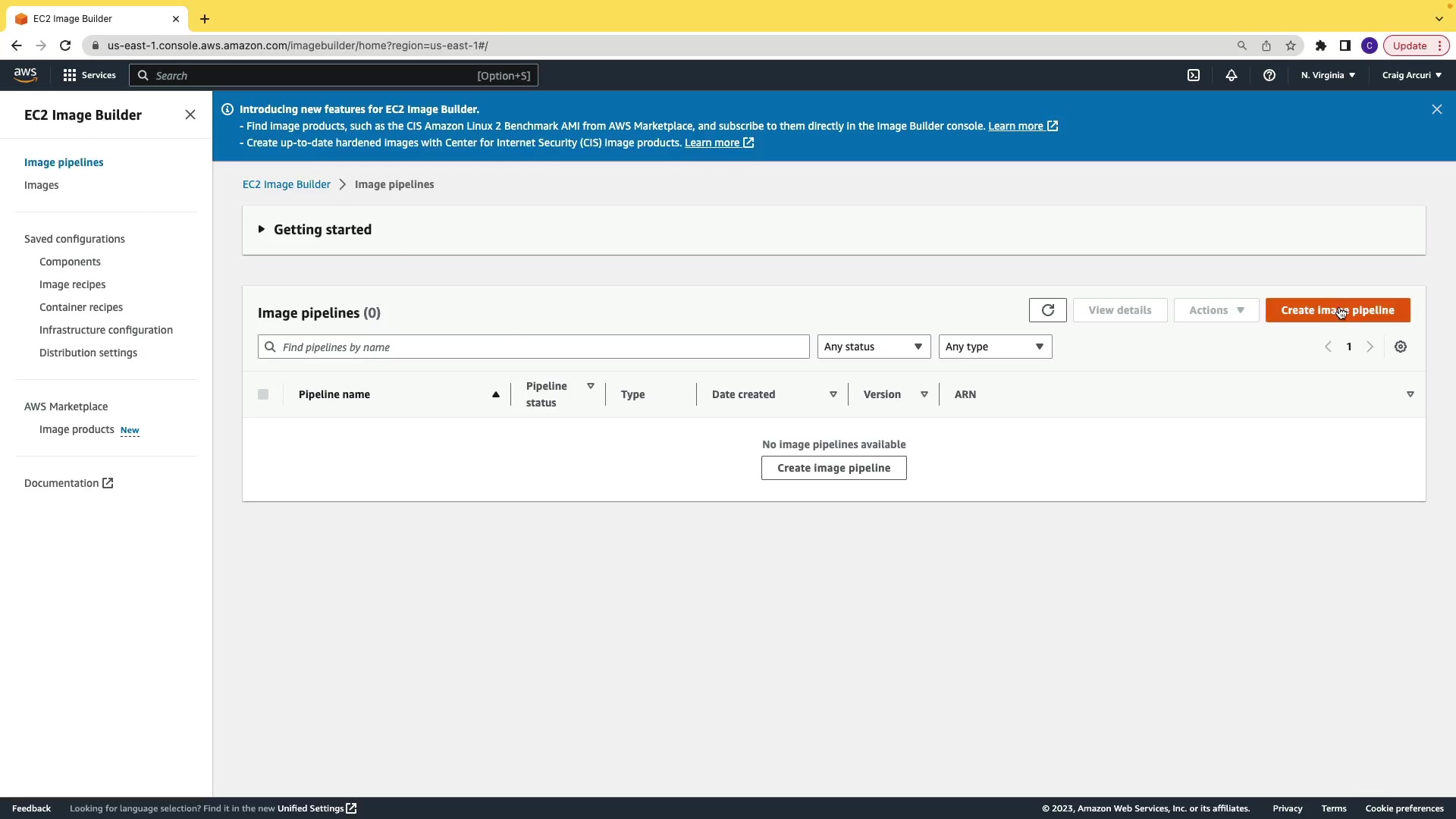Screen dimensions: 1456x819
Task: Open the Services grid menu
Action: tap(89, 75)
